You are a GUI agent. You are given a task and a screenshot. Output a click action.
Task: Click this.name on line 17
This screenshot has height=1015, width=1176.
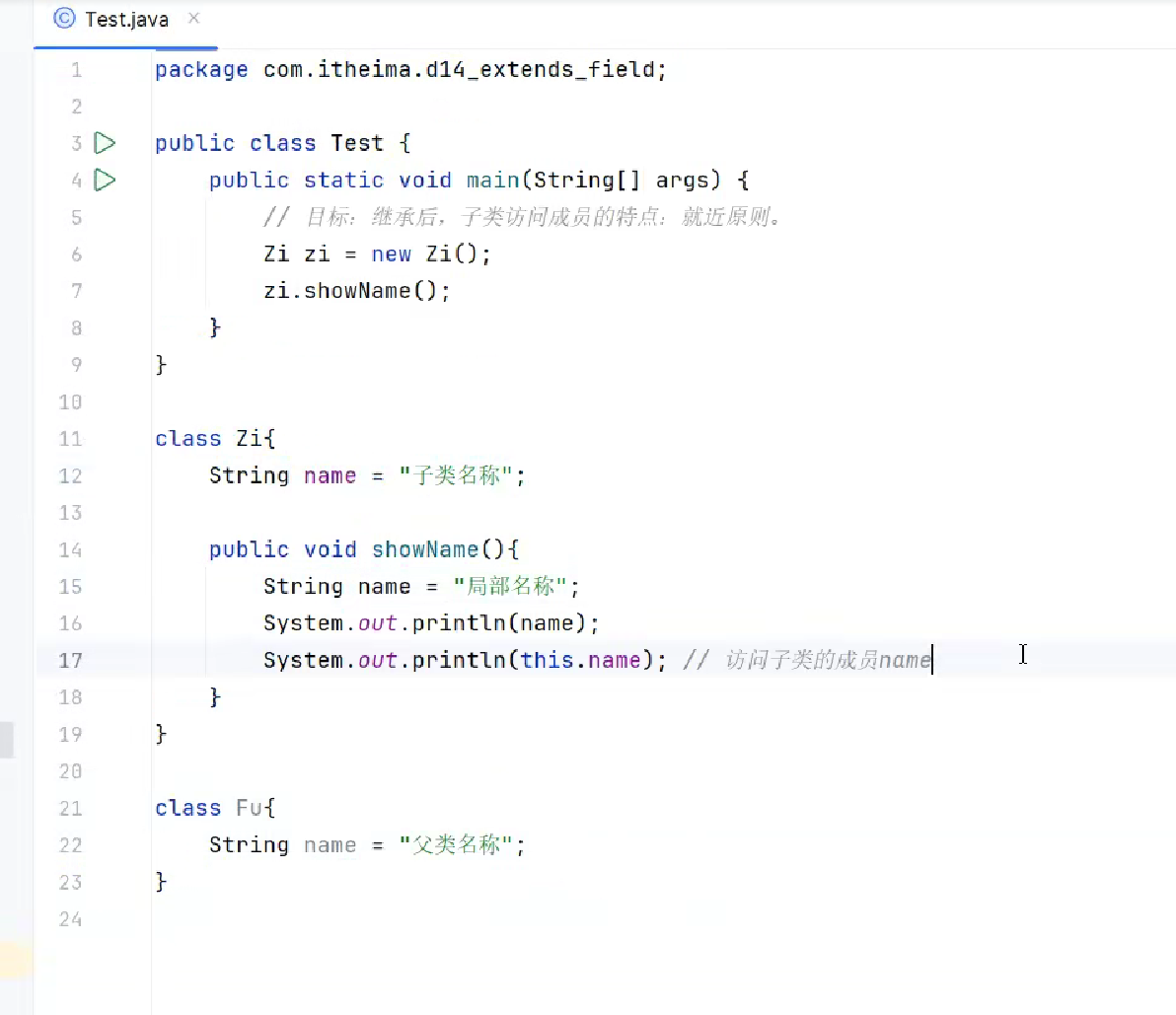(x=580, y=660)
